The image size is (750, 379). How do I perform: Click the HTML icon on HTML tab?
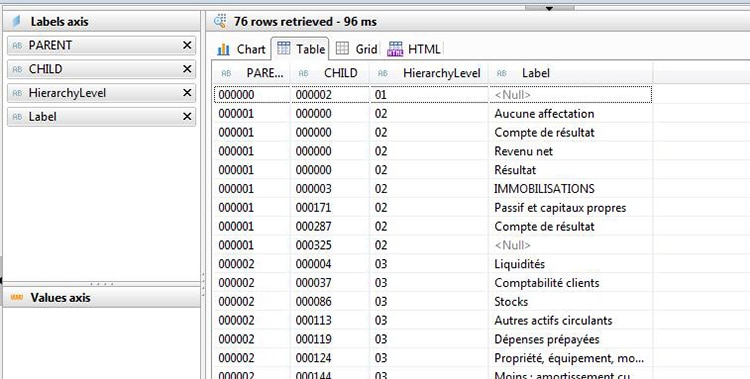pyautogui.click(x=395, y=49)
